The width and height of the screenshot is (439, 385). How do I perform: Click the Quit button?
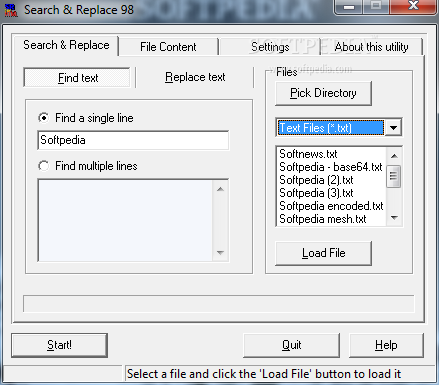coord(291,345)
